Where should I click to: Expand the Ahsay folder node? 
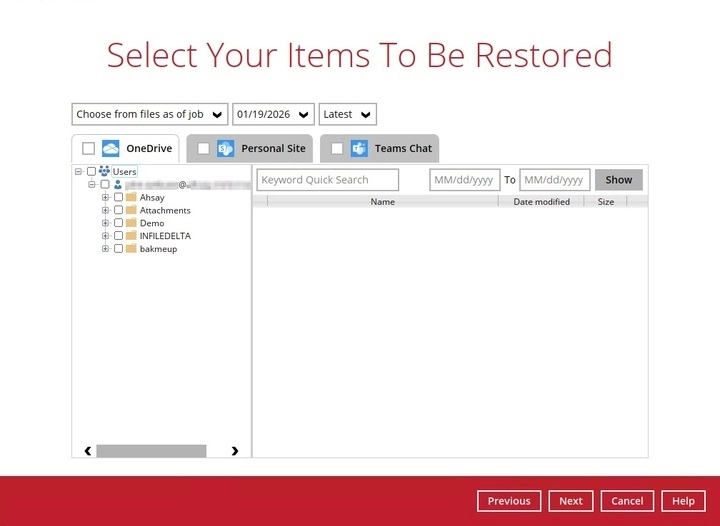coord(105,197)
